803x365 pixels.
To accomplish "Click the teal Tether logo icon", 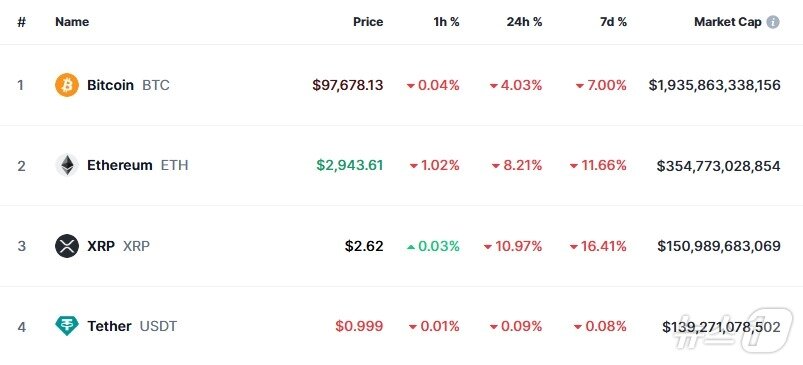I will pyautogui.click(x=67, y=326).
